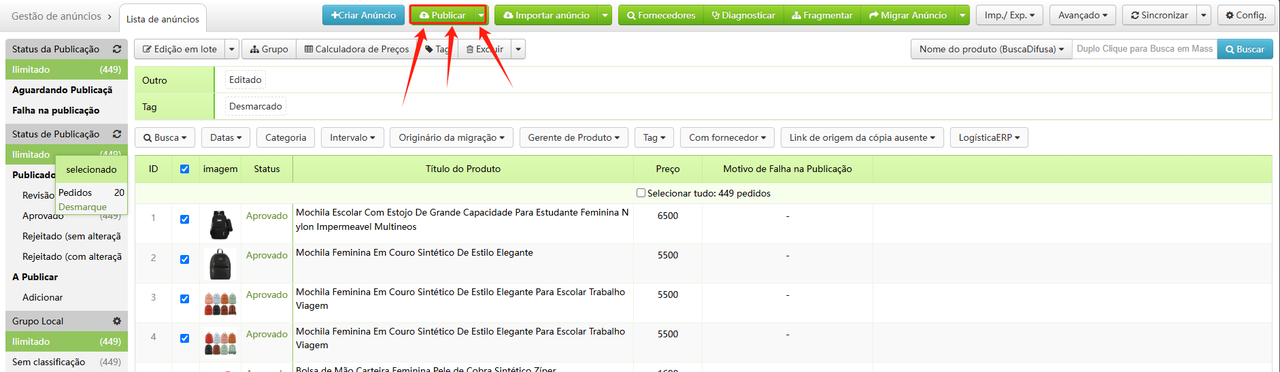Open the dropdown arrow beside Excluir
Viewport: 1280px width, 372px height.
[x=518, y=49]
